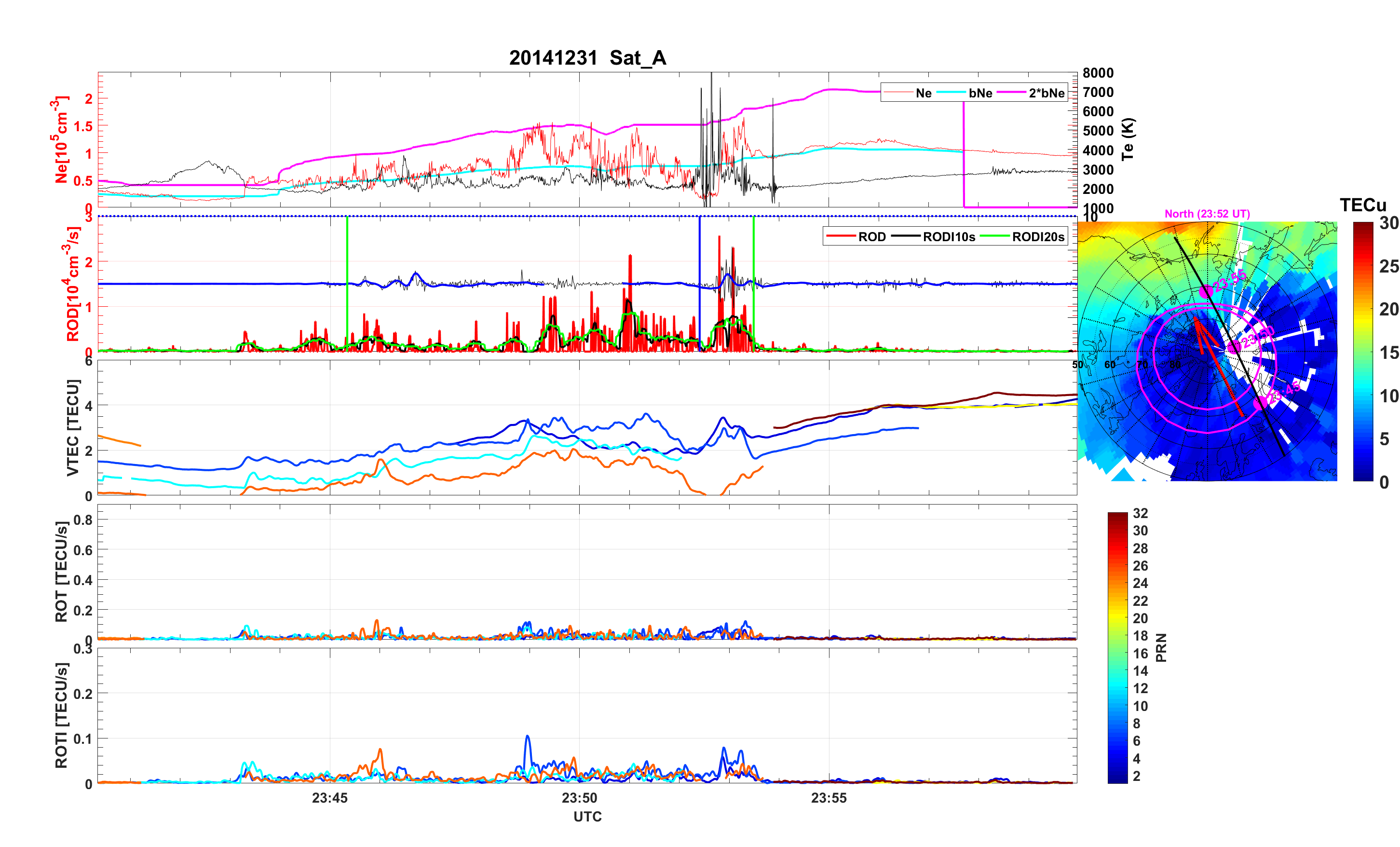Image resolution: width=1400 pixels, height=847 pixels.
Task: Click the first green vertical line in the ROD panel
Action: pyautogui.click(x=347, y=256)
